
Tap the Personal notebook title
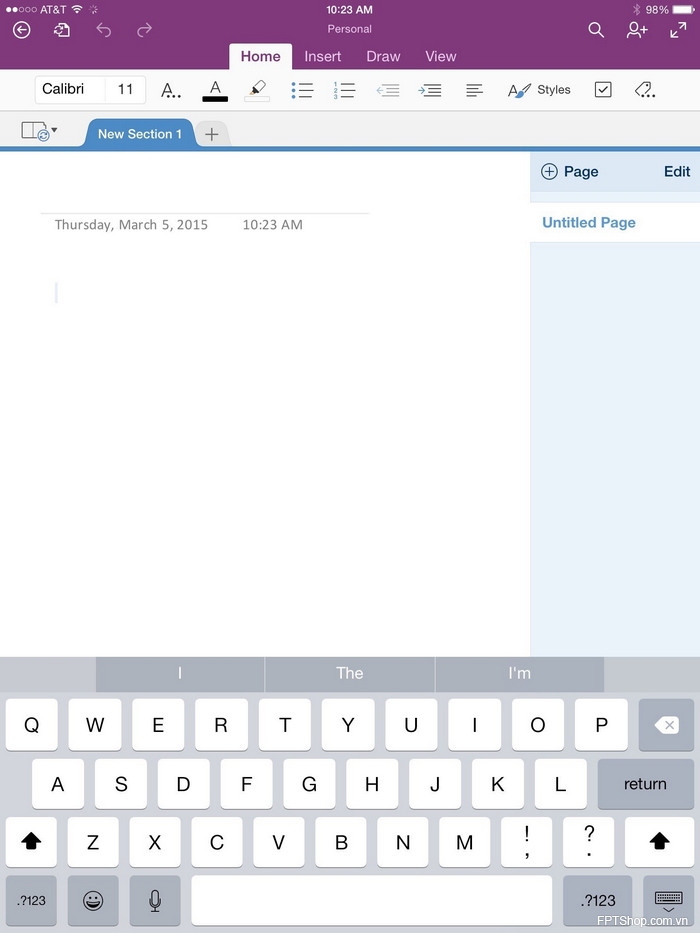tap(349, 29)
